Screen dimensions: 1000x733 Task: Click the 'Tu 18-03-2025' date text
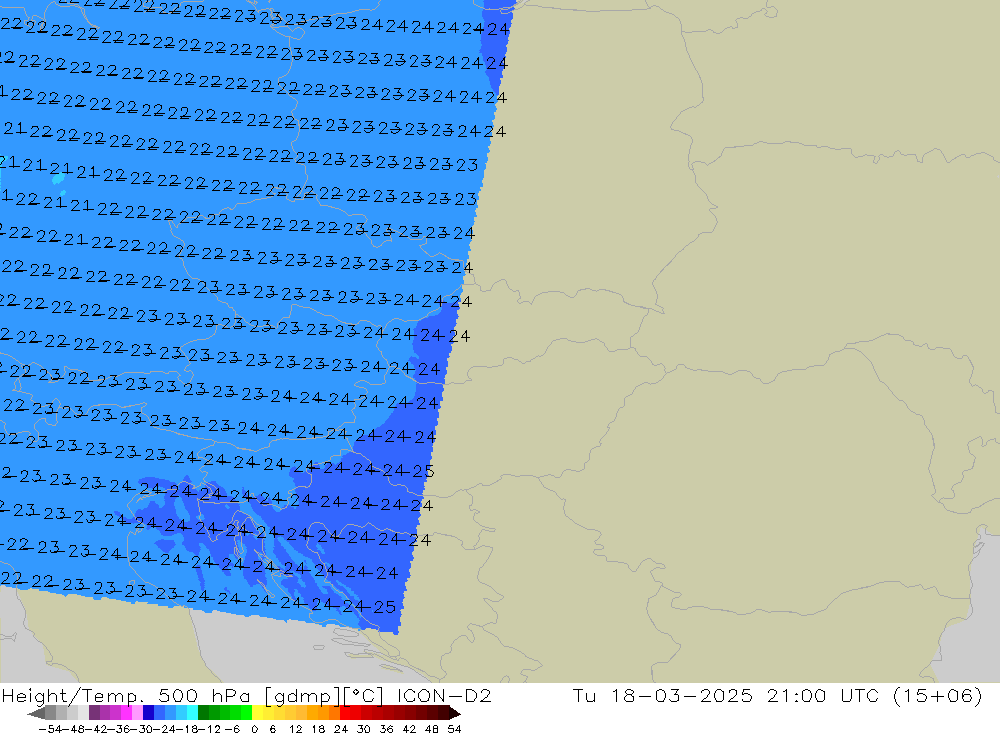tap(663, 695)
